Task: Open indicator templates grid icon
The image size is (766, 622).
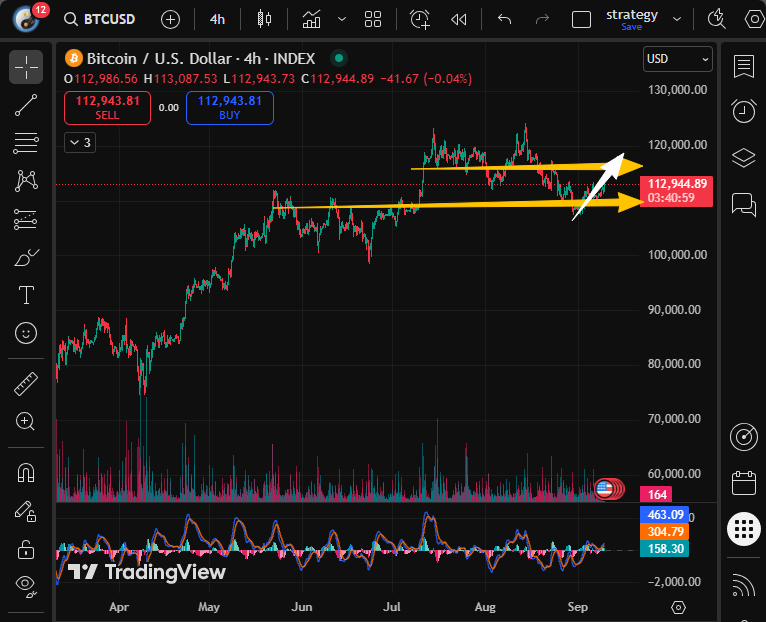Action: (x=373, y=20)
